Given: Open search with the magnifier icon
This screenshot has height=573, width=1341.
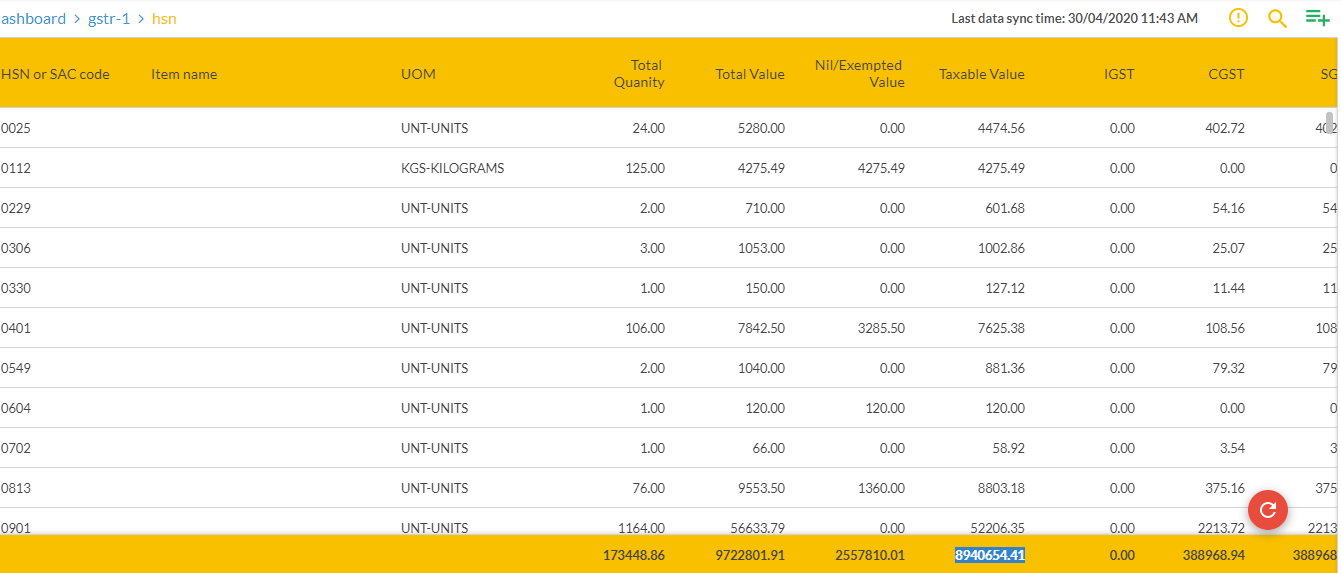Looking at the screenshot, I should [1277, 18].
